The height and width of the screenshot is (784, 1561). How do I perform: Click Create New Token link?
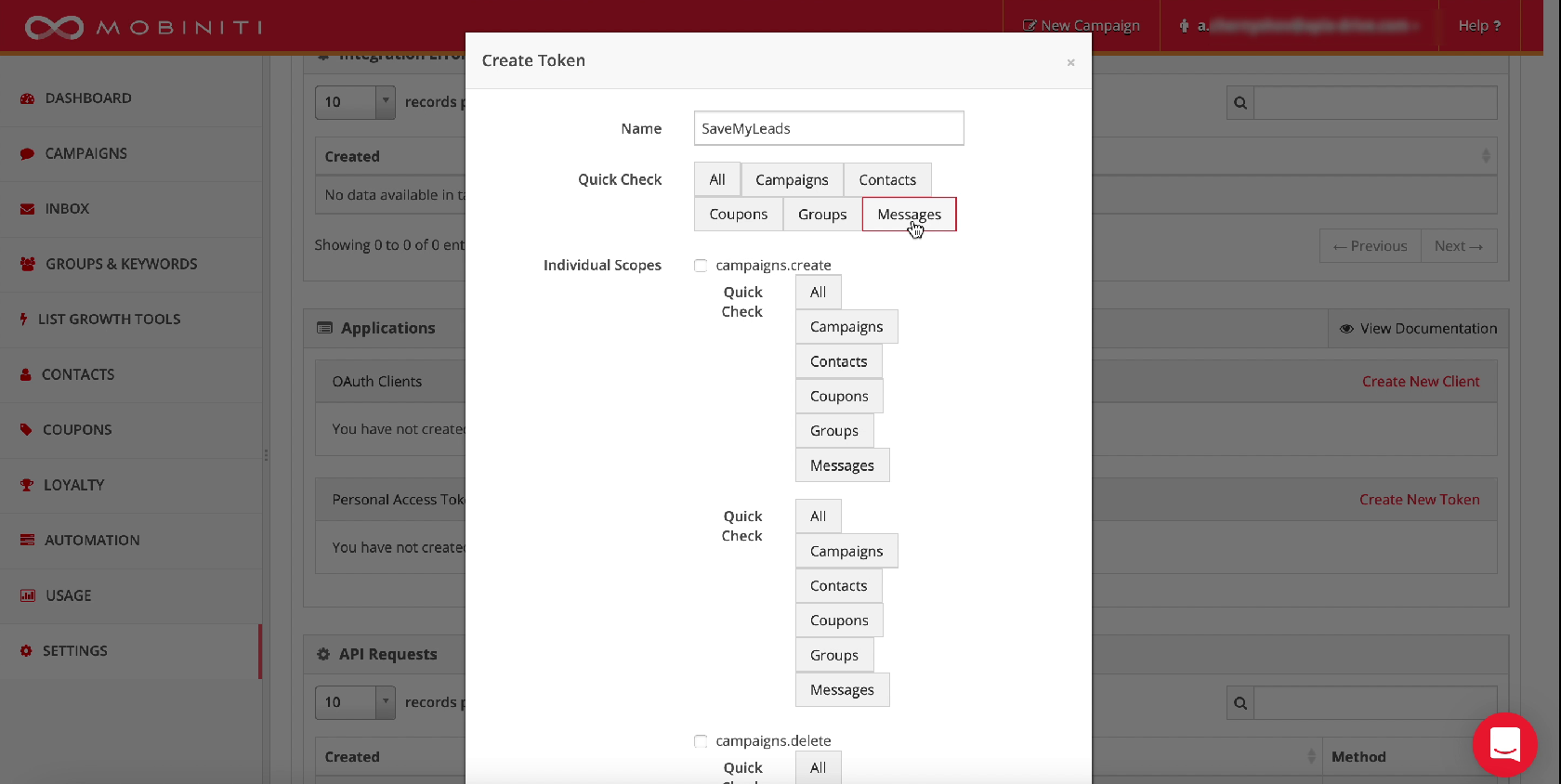pyautogui.click(x=1420, y=500)
